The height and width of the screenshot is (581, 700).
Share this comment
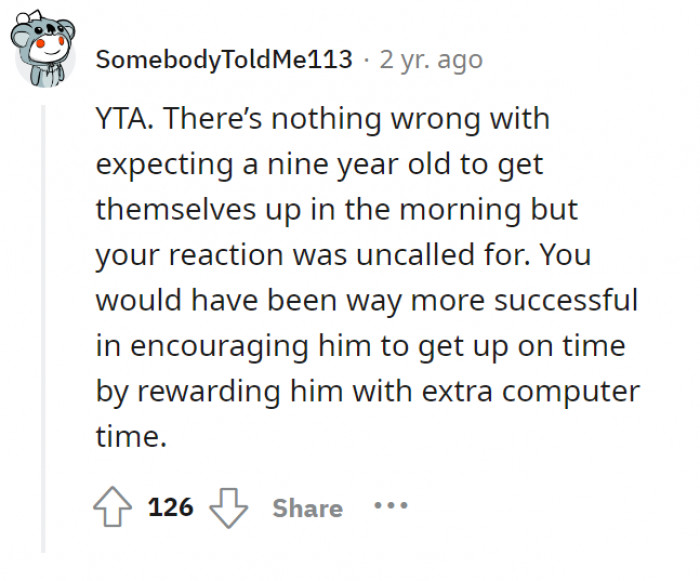point(307,508)
